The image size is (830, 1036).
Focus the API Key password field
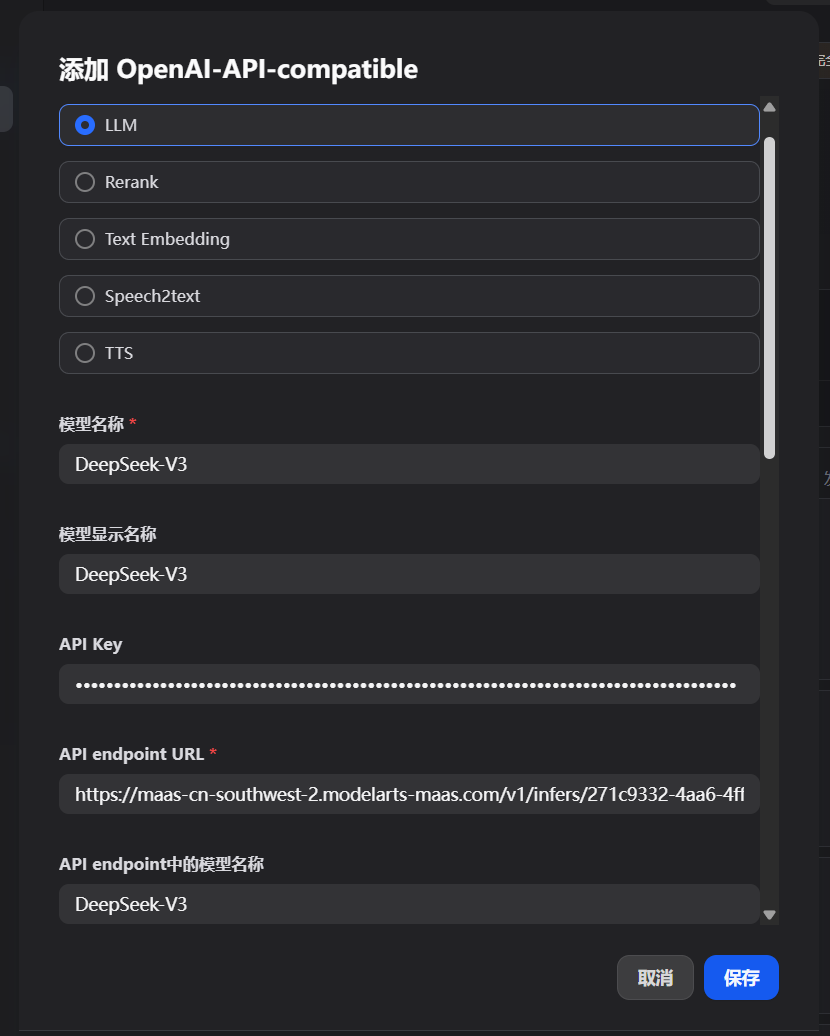(409, 684)
